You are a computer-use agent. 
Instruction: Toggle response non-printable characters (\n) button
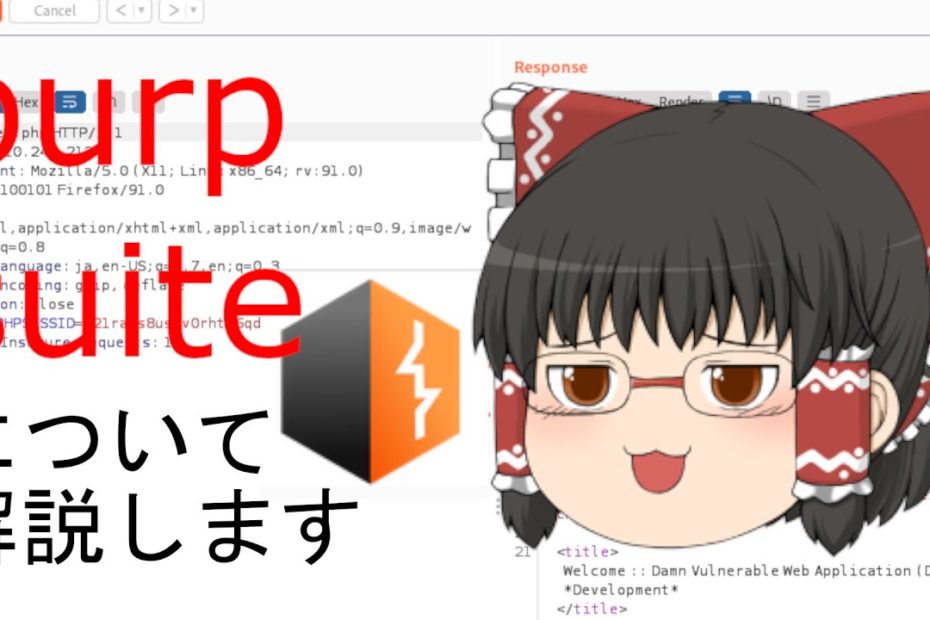coord(773,101)
